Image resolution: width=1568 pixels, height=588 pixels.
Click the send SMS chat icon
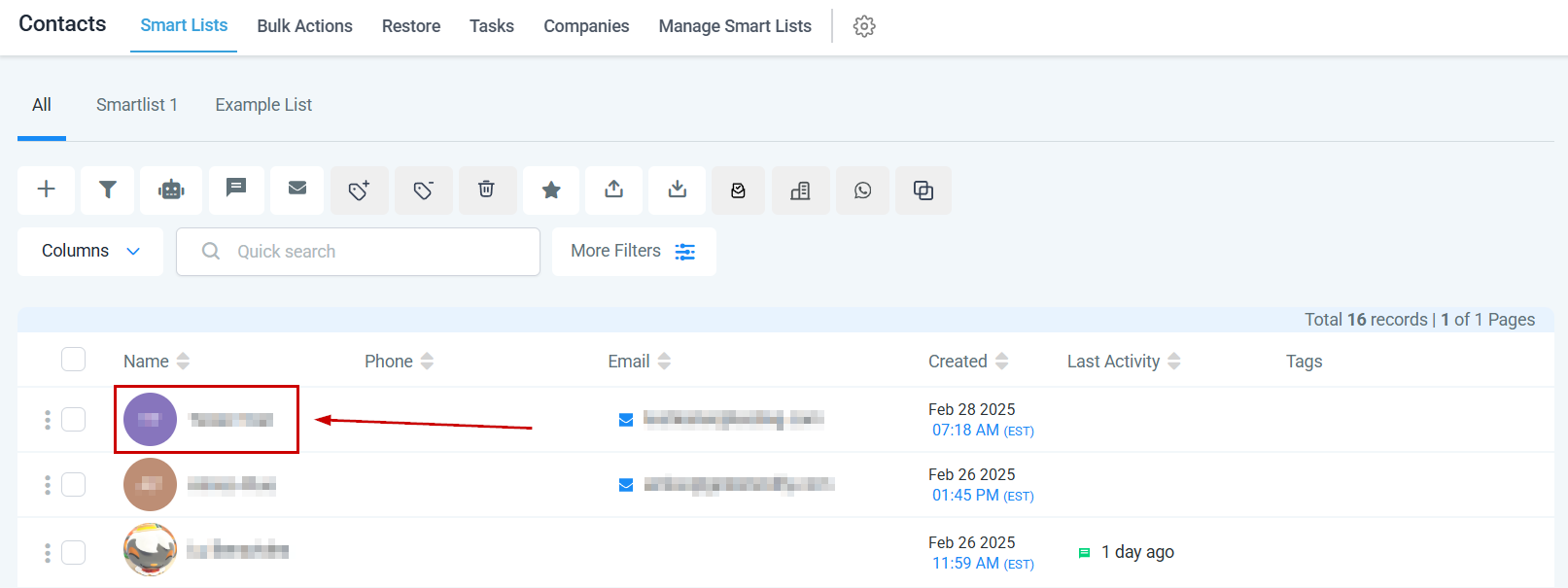point(236,190)
